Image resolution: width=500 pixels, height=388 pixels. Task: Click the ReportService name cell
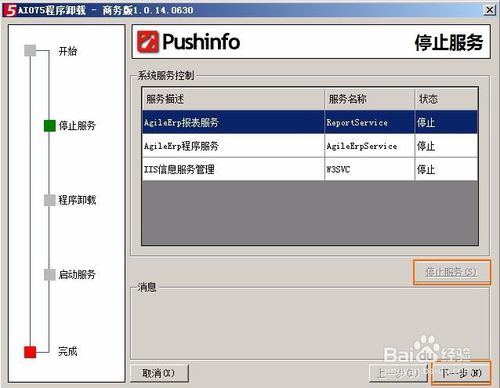tap(369, 122)
